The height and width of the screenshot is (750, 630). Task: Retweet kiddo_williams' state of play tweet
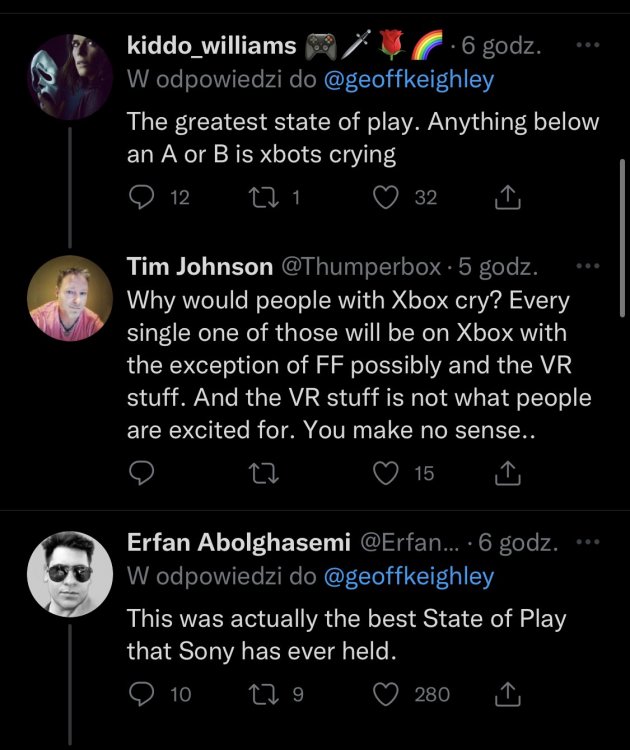click(265, 198)
